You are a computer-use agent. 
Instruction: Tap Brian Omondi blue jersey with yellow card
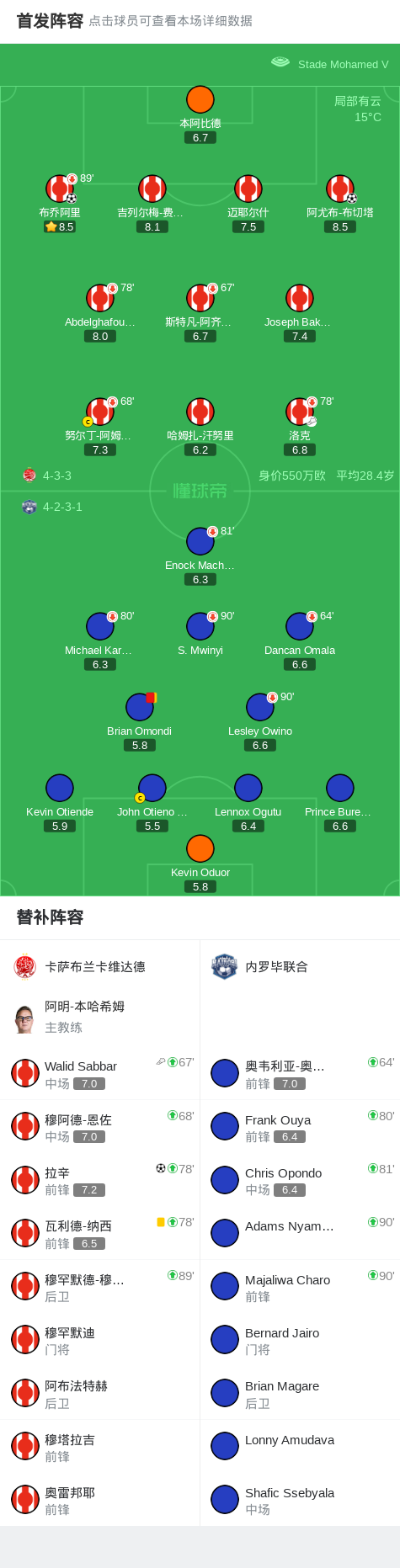pyautogui.click(x=140, y=708)
